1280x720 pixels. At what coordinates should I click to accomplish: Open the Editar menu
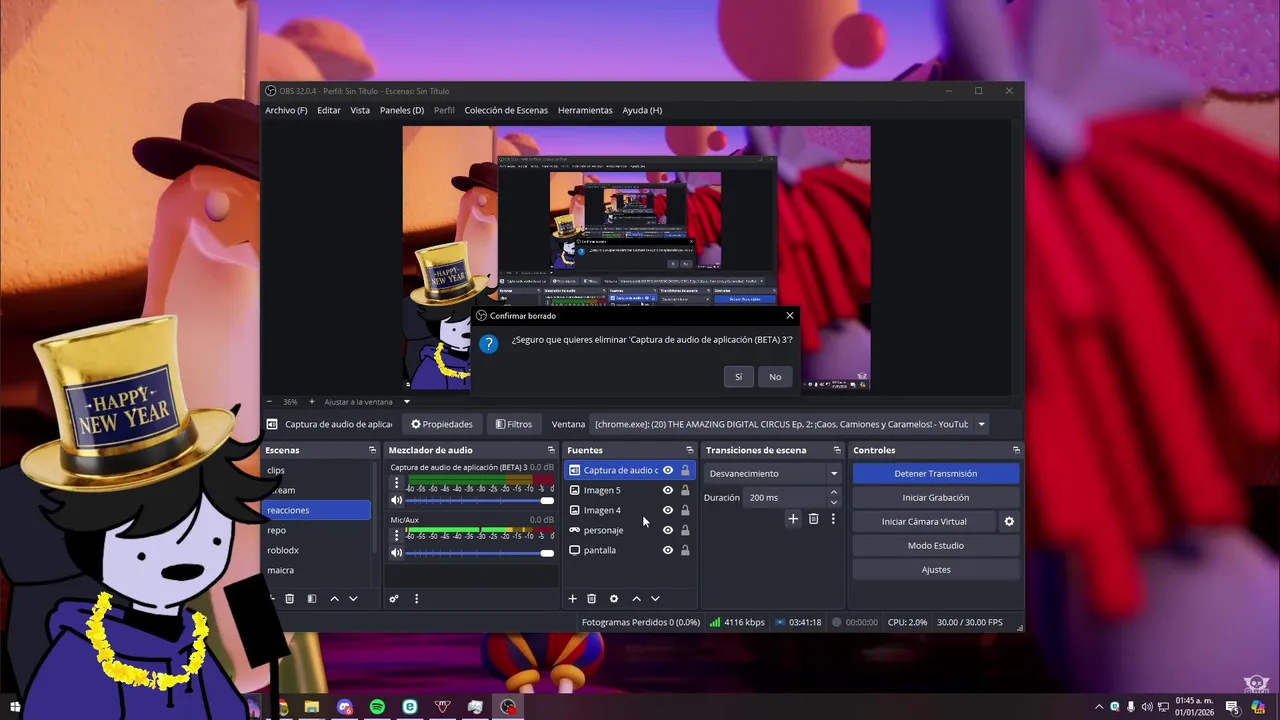[x=329, y=110]
